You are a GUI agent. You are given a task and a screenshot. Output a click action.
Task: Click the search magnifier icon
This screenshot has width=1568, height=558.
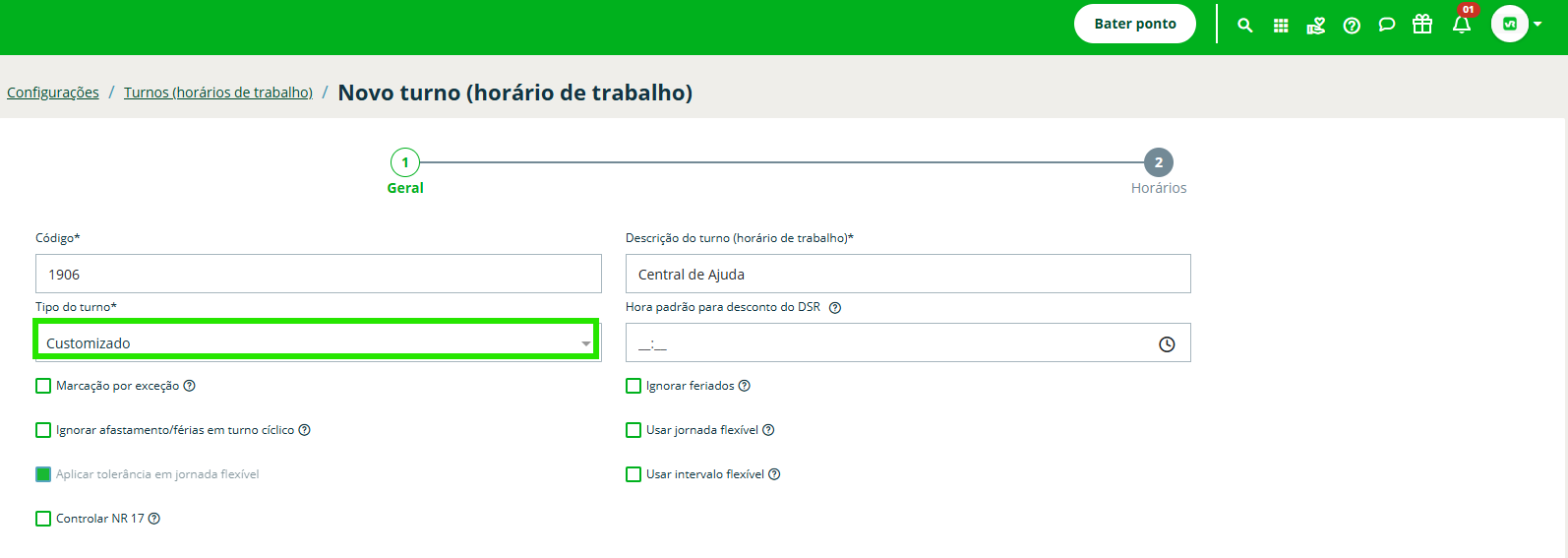point(1245,26)
